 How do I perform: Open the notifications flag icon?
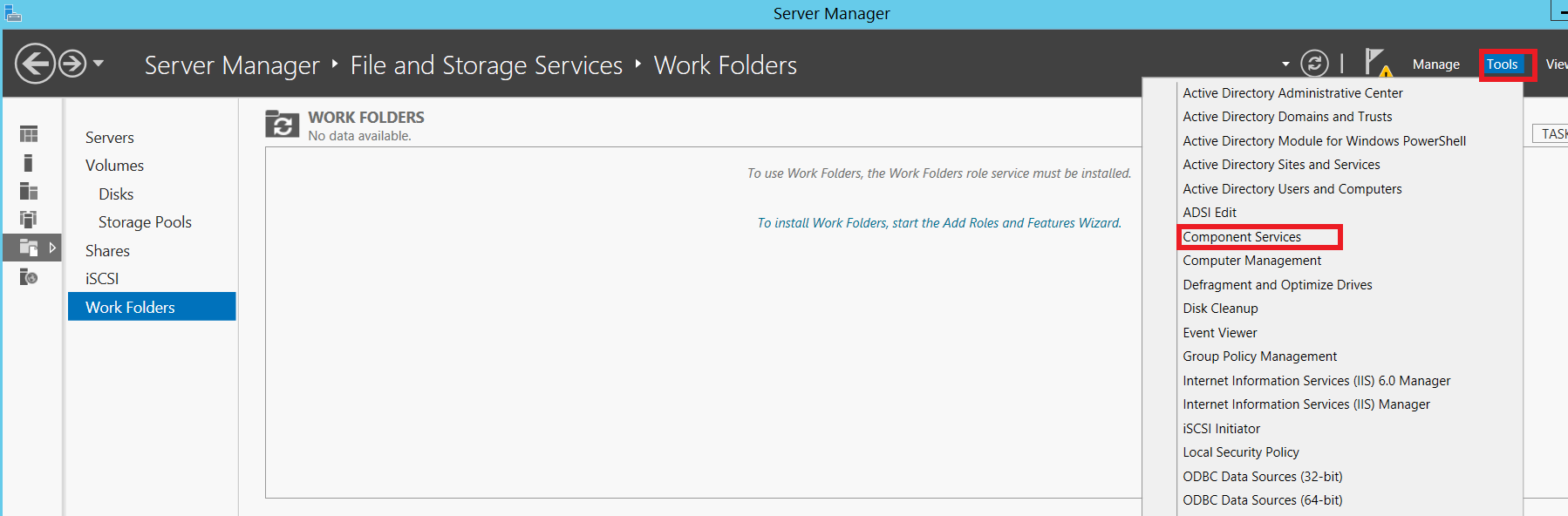(x=1378, y=64)
